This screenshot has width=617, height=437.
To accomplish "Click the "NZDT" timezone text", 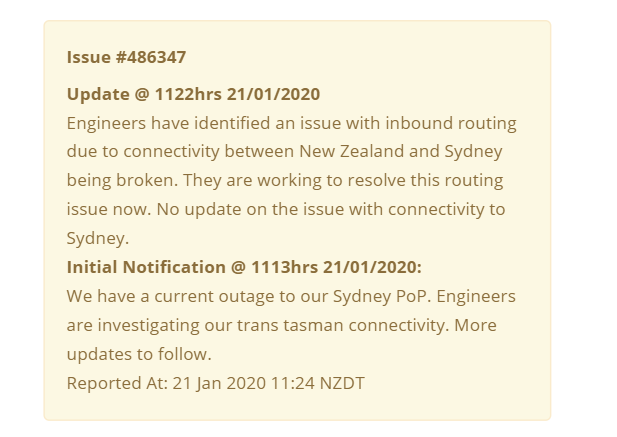I will 342,383.
